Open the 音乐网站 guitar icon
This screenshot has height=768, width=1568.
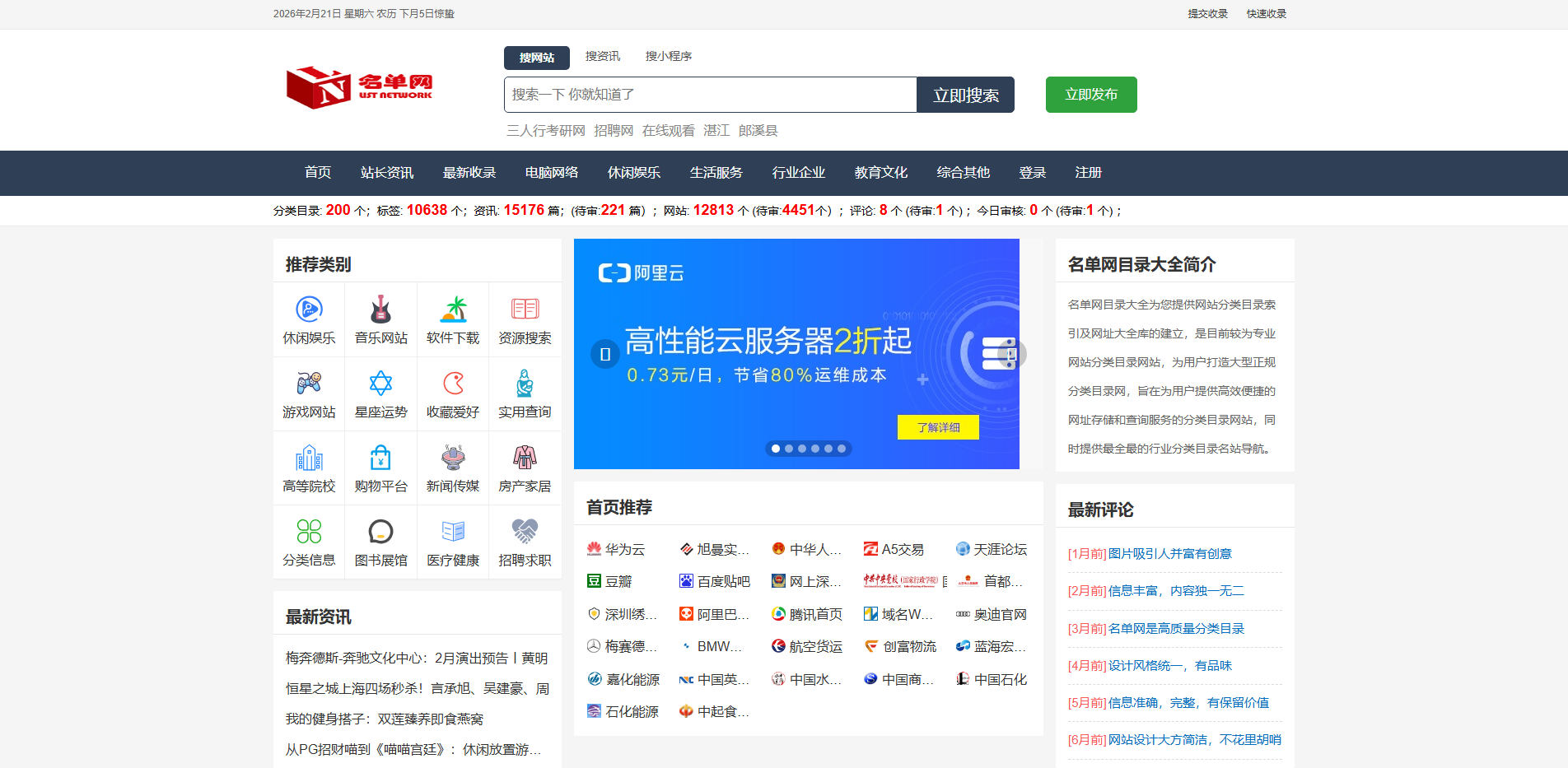tap(380, 310)
